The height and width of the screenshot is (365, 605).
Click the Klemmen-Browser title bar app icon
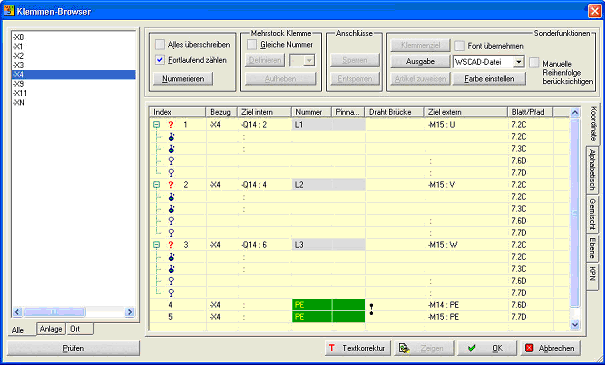pos(9,10)
